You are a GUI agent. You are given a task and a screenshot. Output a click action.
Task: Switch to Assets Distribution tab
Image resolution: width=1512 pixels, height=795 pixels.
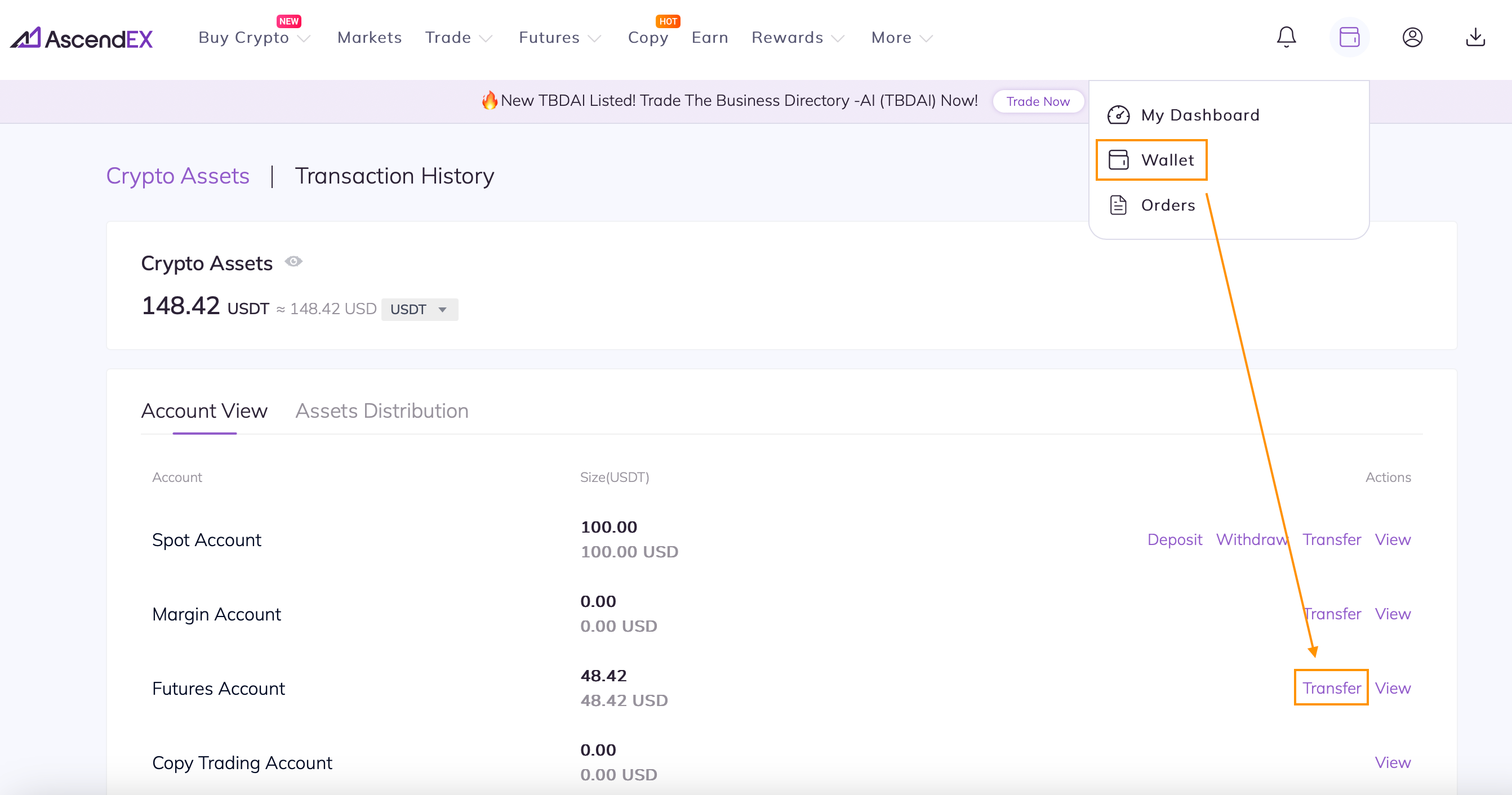(381, 410)
